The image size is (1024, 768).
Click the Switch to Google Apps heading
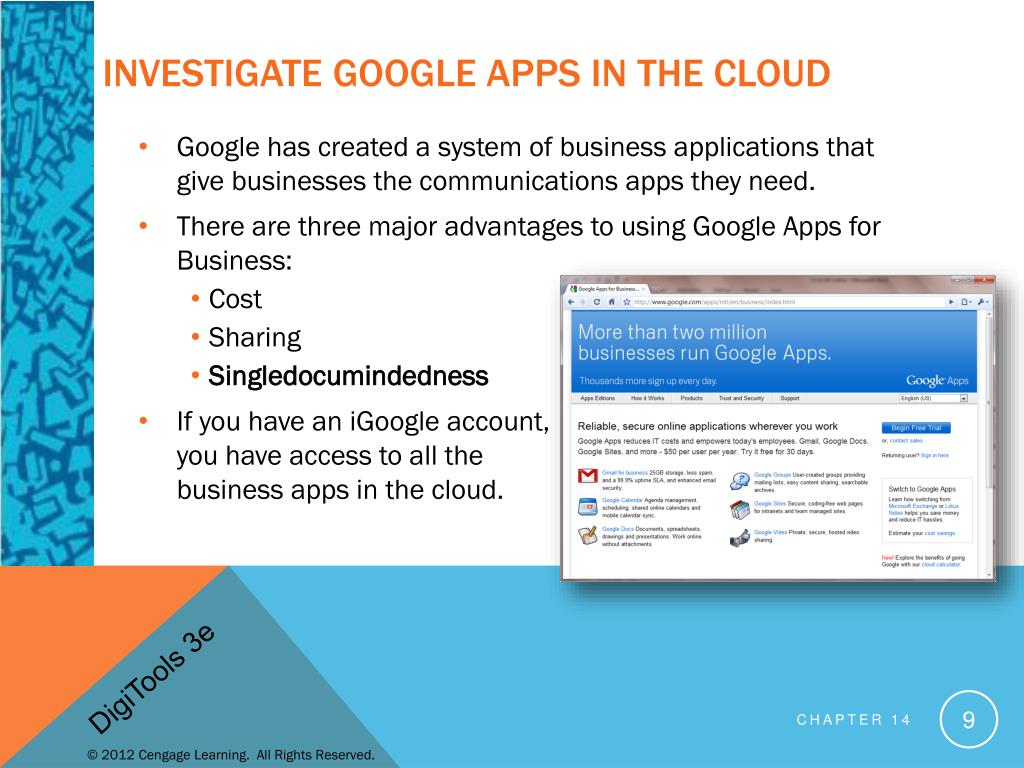921,488
